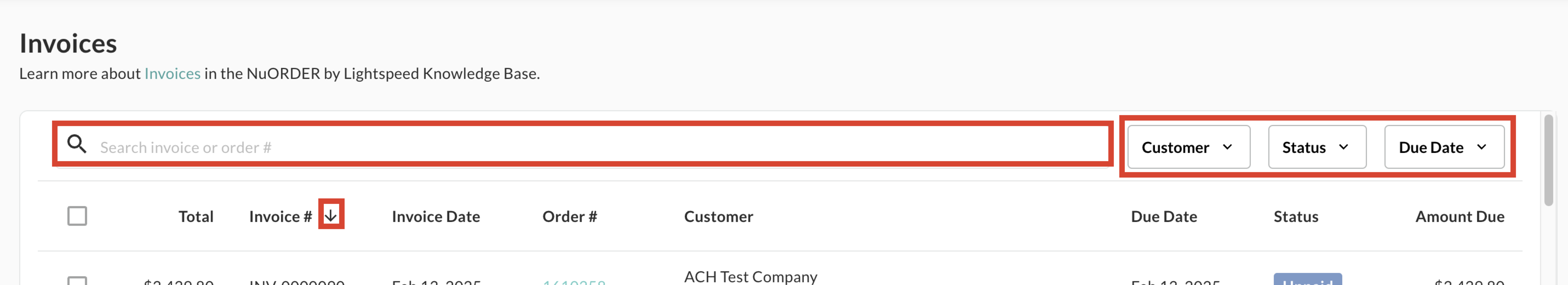Sort by the Status column header in table
The image size is (1568, 285).
click(x=1295, y=217)
